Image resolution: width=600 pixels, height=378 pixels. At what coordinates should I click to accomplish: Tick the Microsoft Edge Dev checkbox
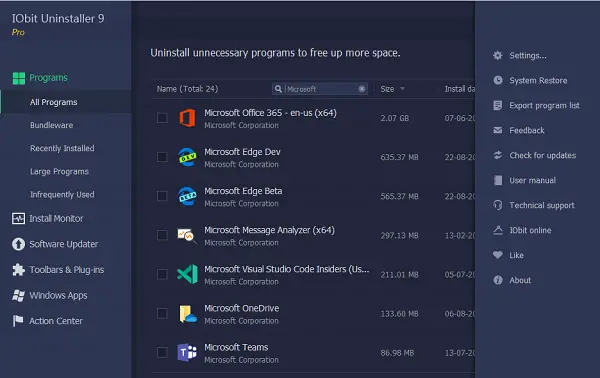point(162,157)
